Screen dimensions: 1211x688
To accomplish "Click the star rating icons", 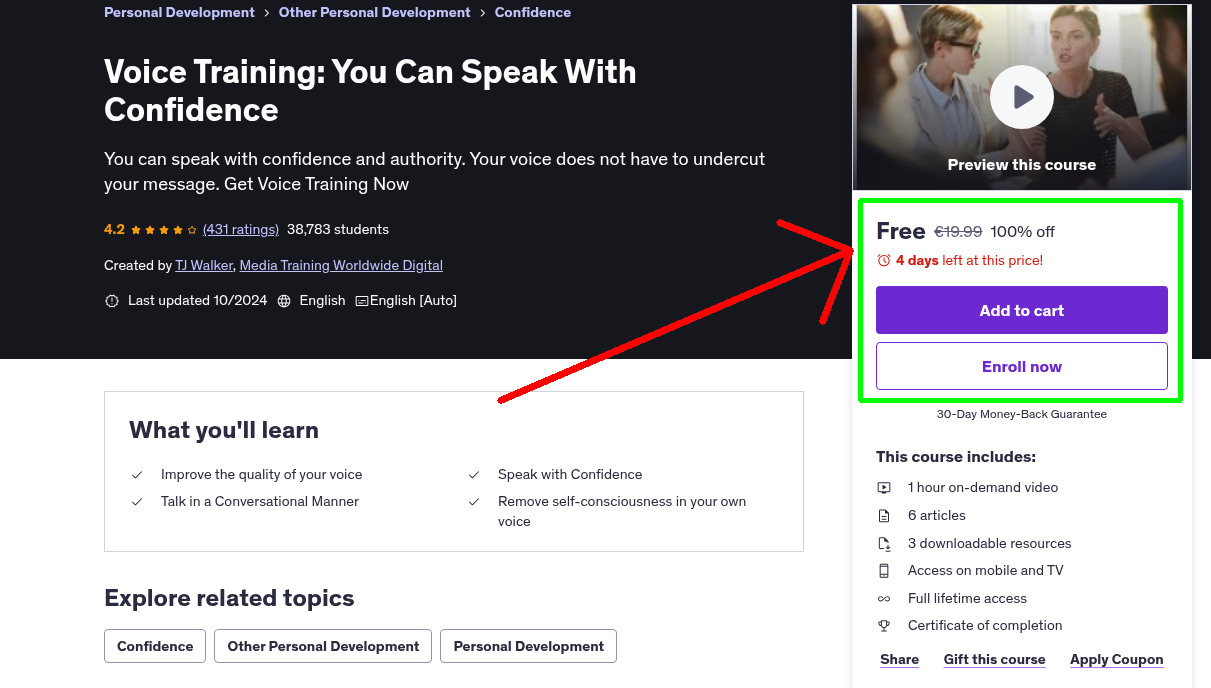I will click(x=165, y=230).
